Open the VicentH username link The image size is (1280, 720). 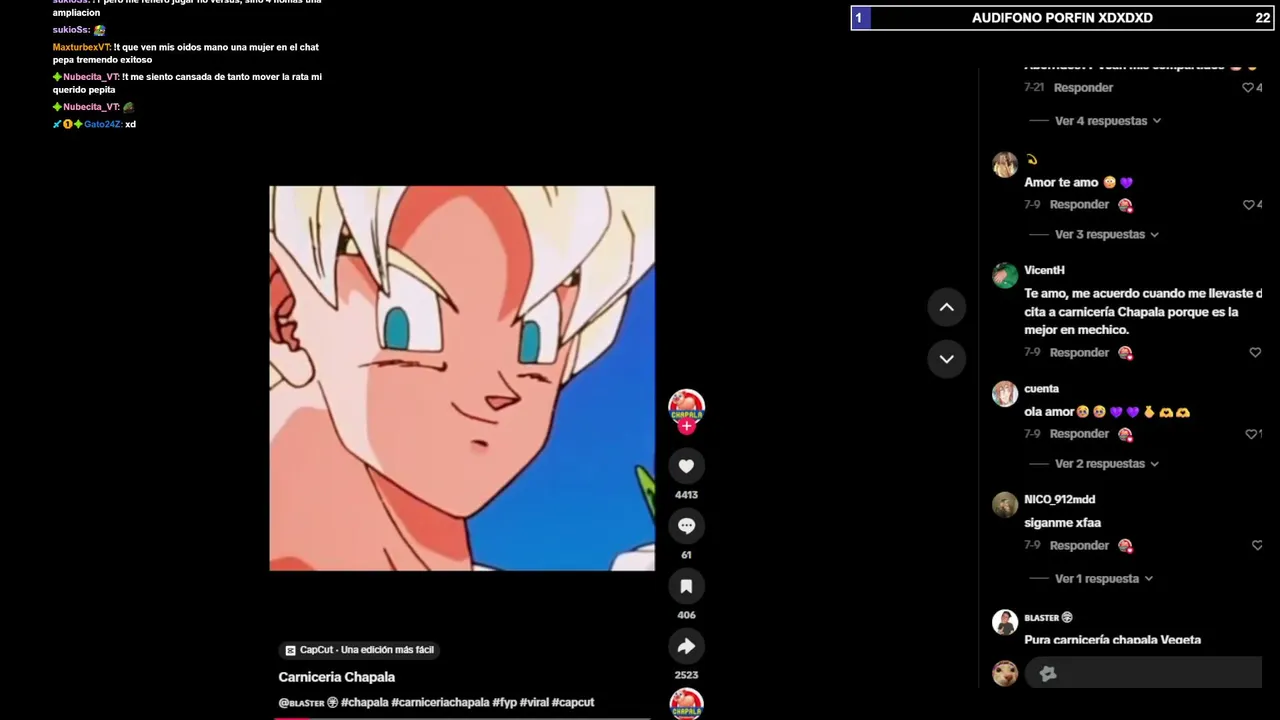pos(1044,271)
